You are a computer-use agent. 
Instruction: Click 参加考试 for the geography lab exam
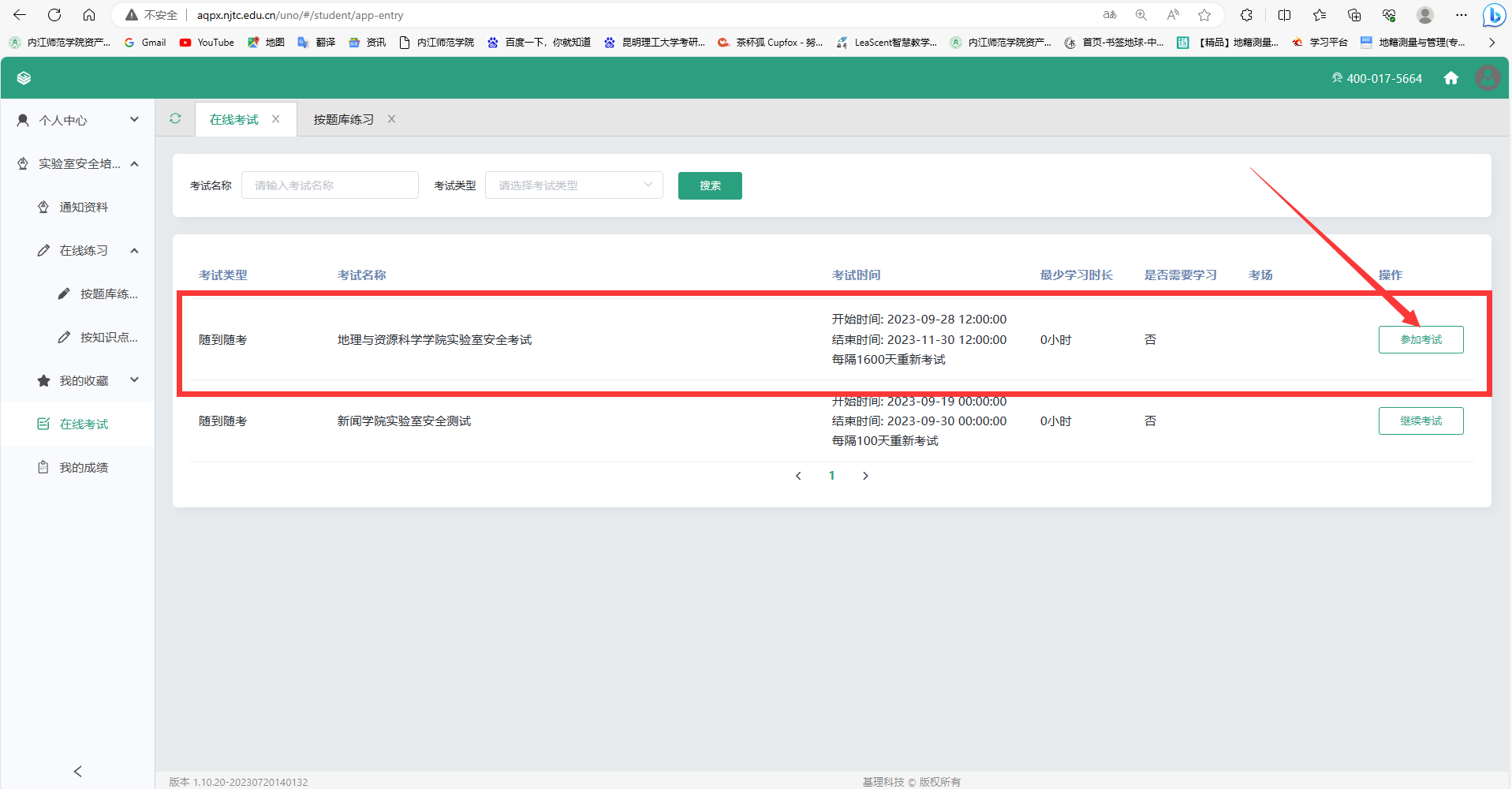pos(1420,339)
